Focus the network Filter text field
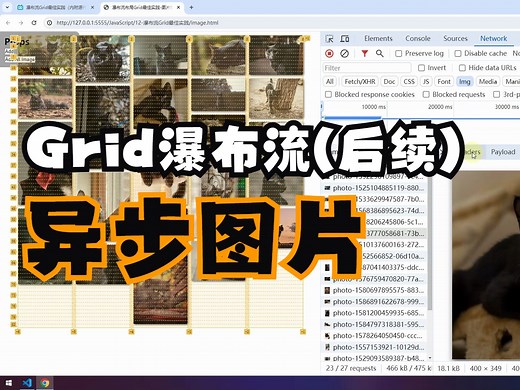The width and height of the screenshot is (520, 390). click(x=367, y=68)
